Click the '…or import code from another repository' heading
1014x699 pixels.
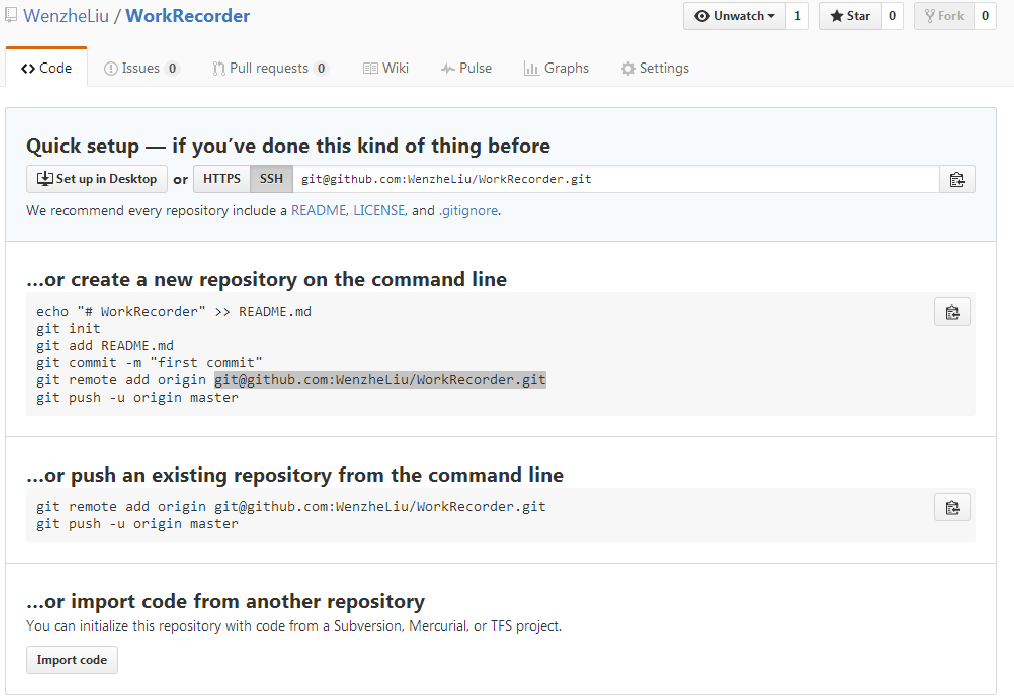tap(226, 601)
